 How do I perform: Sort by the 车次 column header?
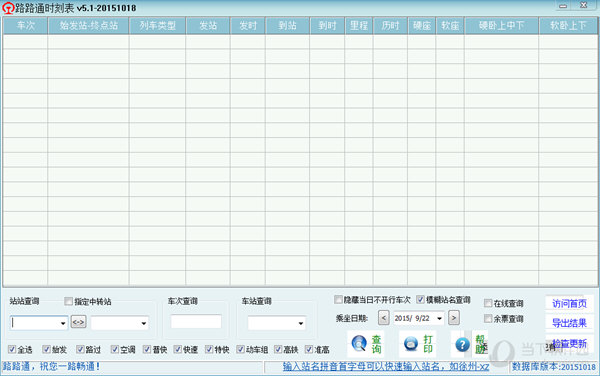click(x=26, y=26)
